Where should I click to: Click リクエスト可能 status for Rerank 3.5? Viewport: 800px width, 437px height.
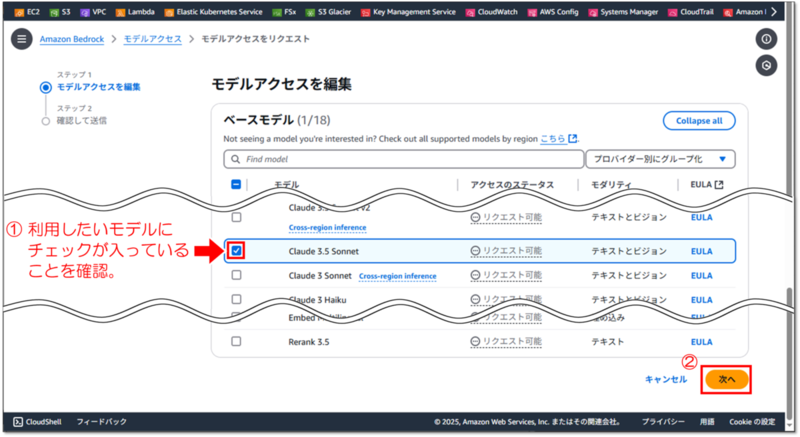[506, 342]
